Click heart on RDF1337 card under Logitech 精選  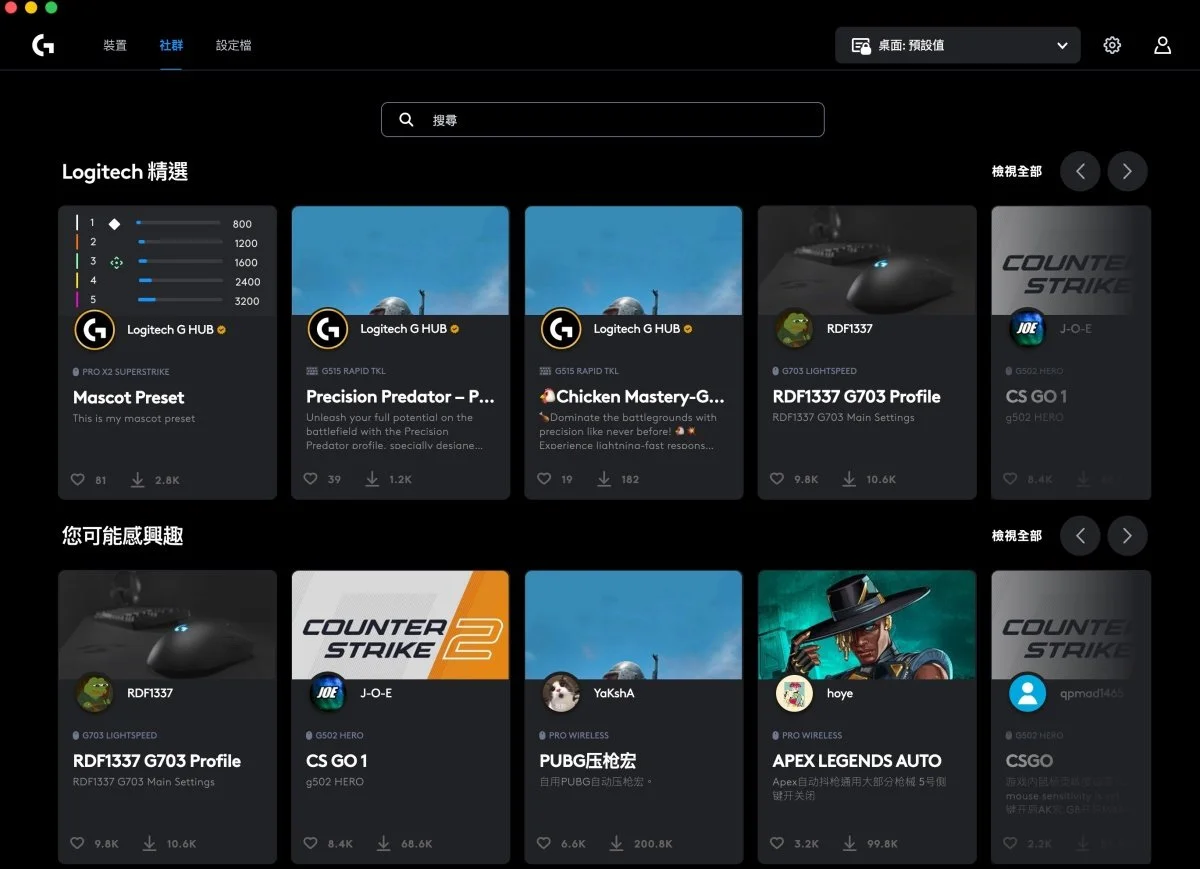click(x=777, y=479)
